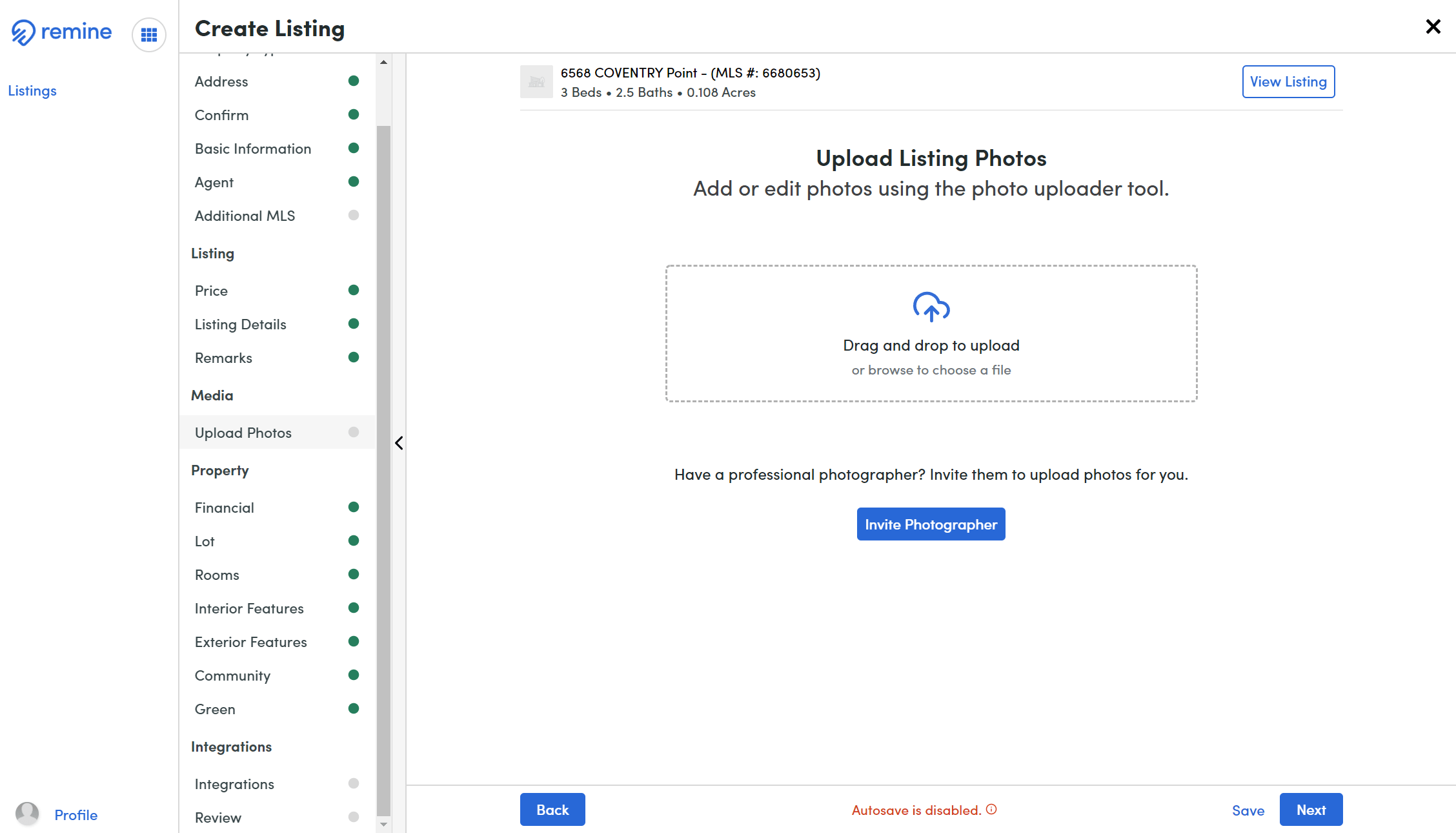Screen dimensions: 1456x833
Task: Open the apps grid icon beside the Remine logo
Action: coord(149,34)
